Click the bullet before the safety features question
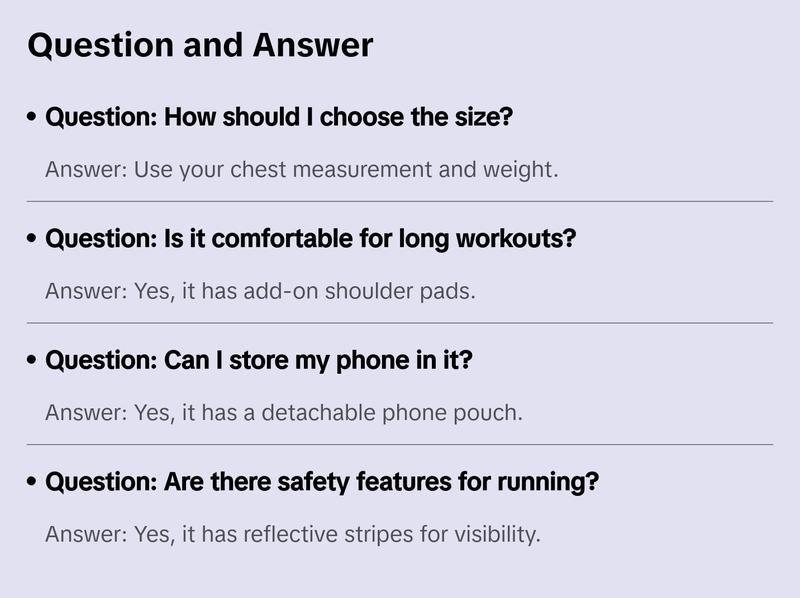Screen dimensions: 800x598 click(33, 483)
